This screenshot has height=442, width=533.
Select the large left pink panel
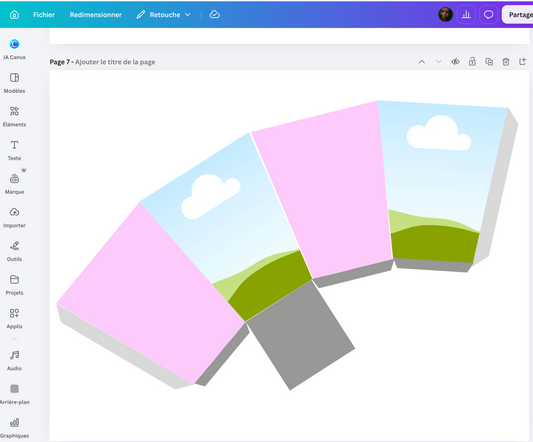tap(151, 294)
